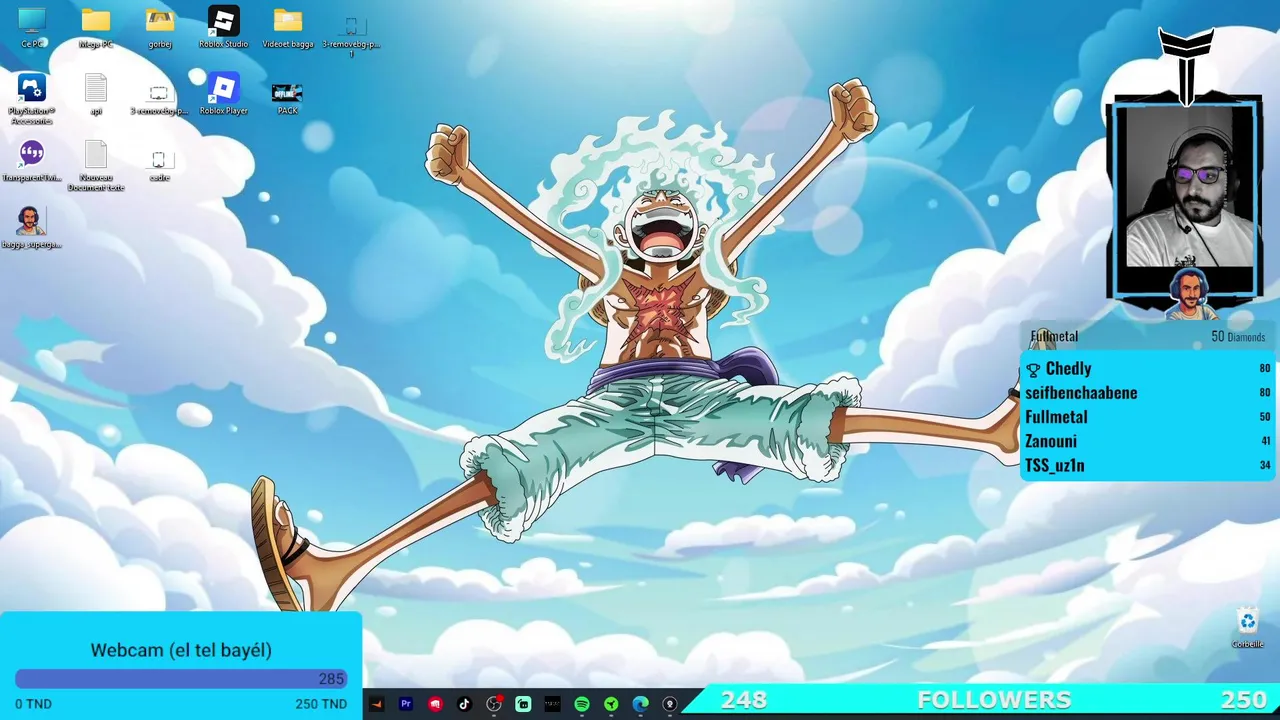Launch the PlayStation Accessories shortcut
Screen dimensions: 1280x720
32,98
